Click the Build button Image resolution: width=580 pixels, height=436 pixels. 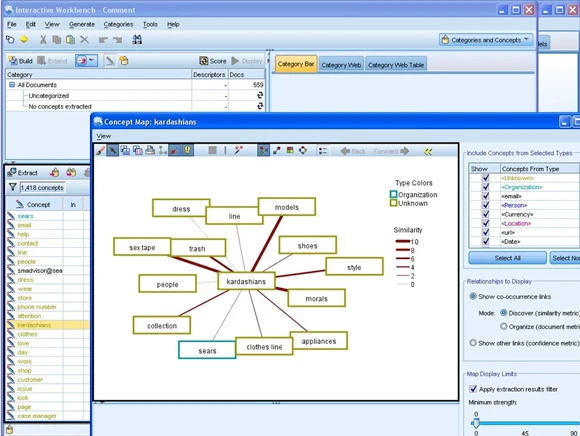tap(20, 61)
